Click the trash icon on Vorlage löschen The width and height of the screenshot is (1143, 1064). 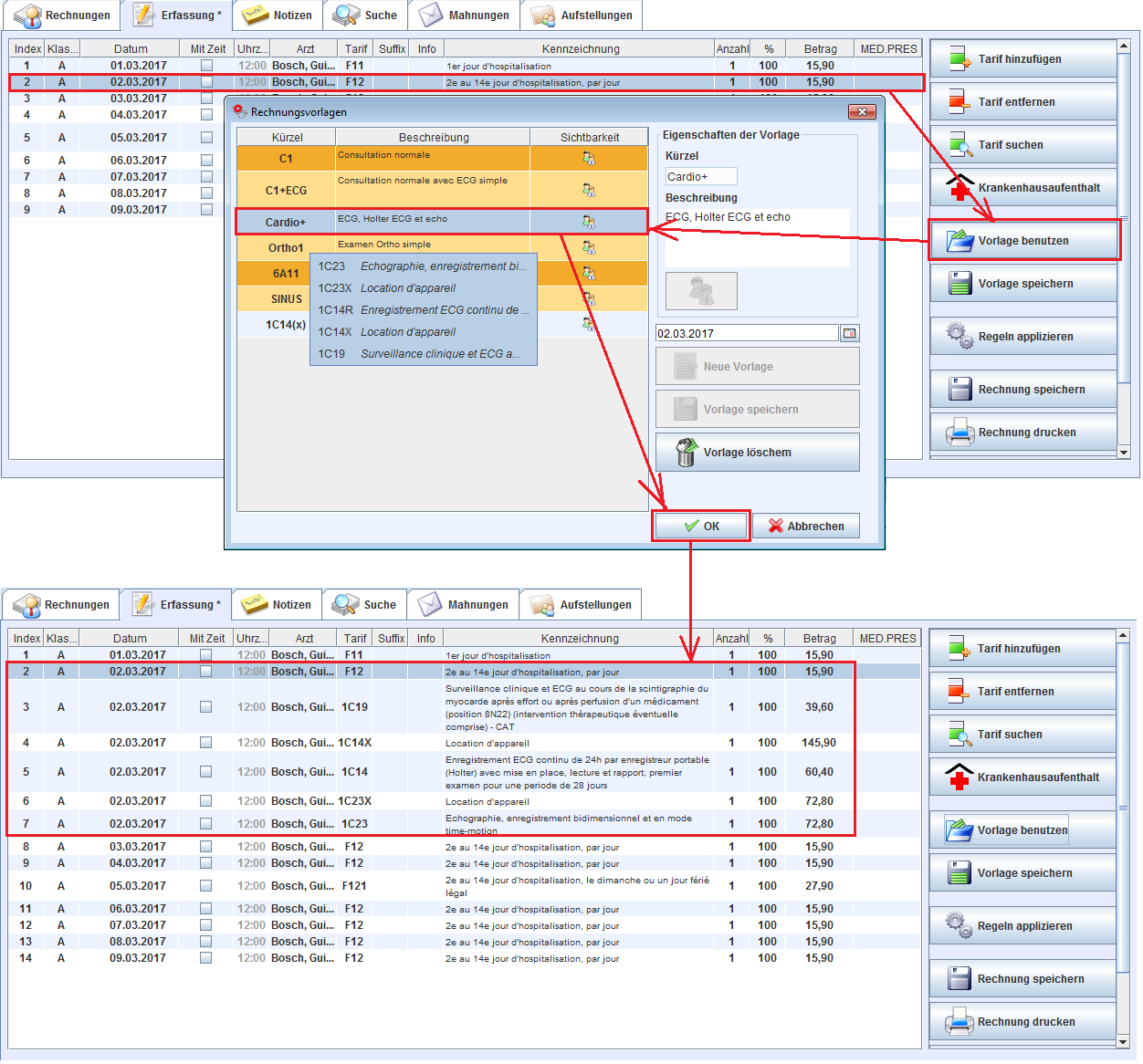pyautogui.click(x=686, y=453)
